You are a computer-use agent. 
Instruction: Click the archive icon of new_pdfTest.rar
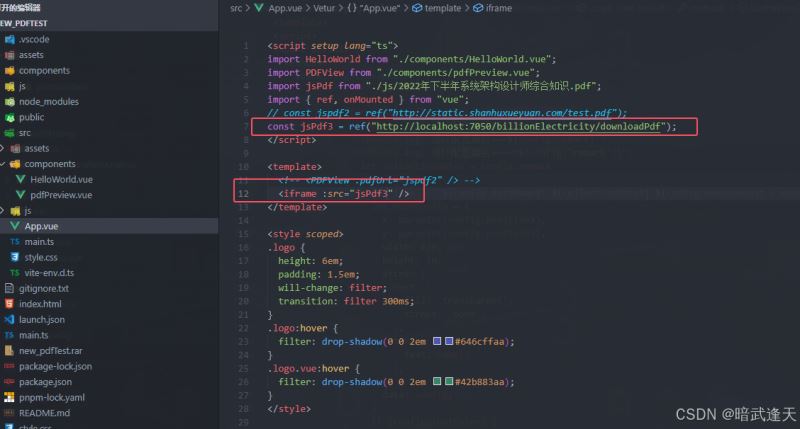9,350
